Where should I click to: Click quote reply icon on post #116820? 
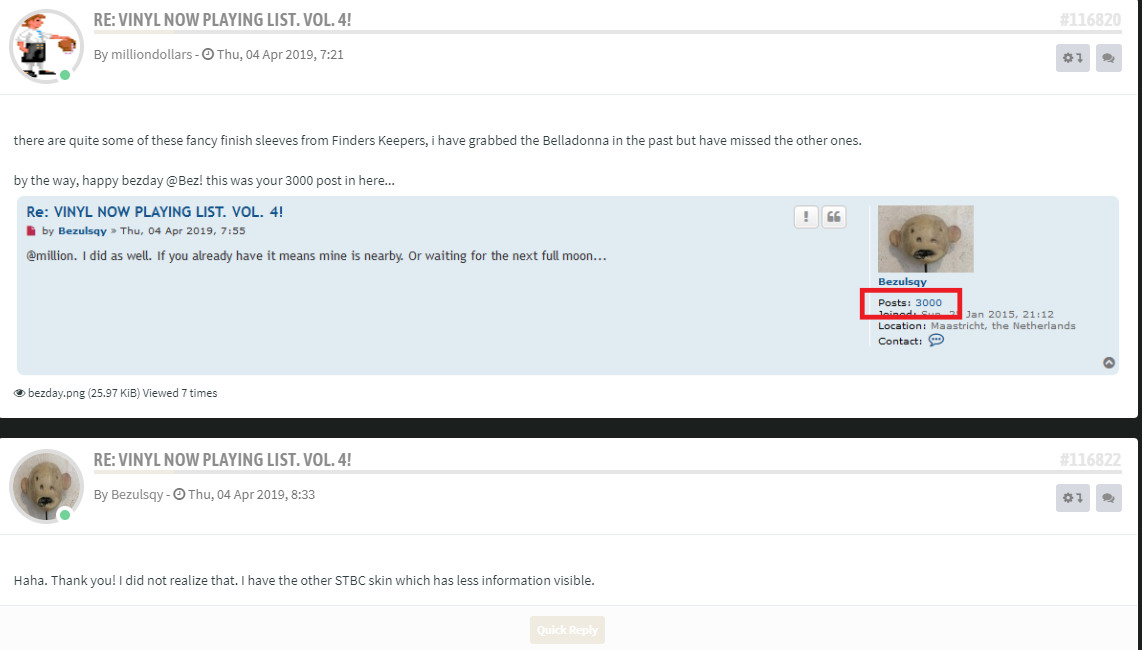coord(1108,58)
